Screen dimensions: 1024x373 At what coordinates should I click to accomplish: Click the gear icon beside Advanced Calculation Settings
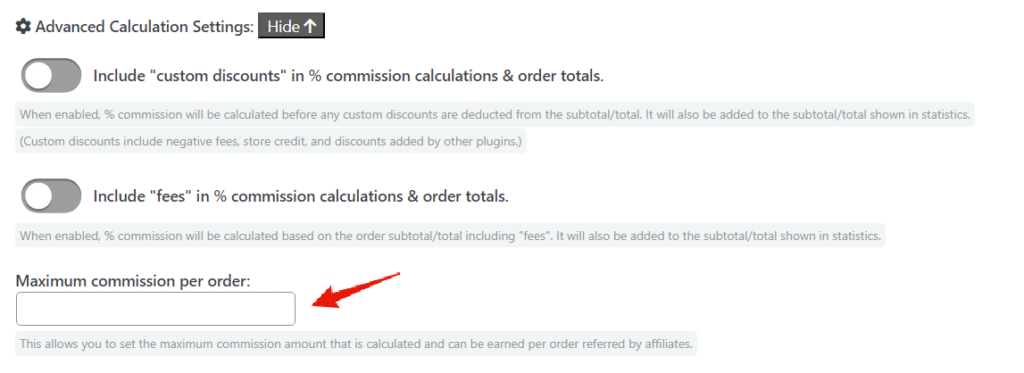click(24, 27)
